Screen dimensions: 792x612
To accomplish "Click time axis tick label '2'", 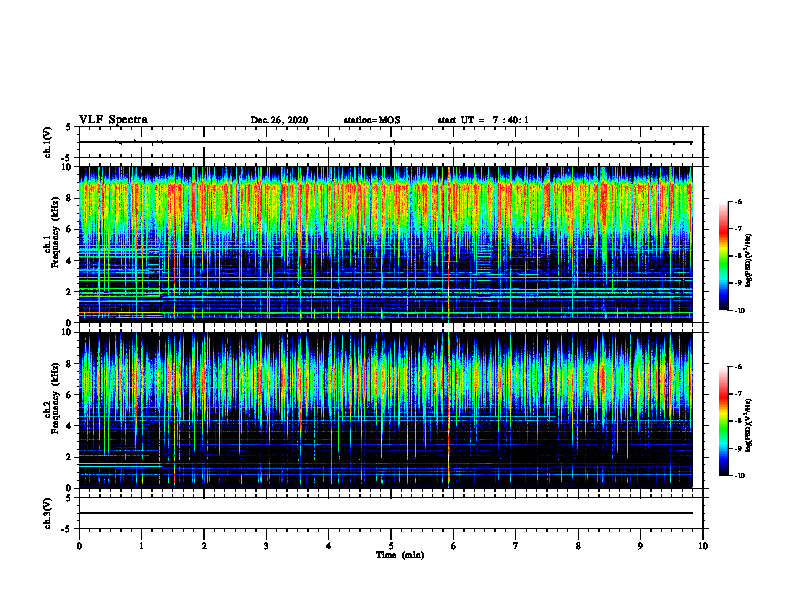I will tap(204, 546).
